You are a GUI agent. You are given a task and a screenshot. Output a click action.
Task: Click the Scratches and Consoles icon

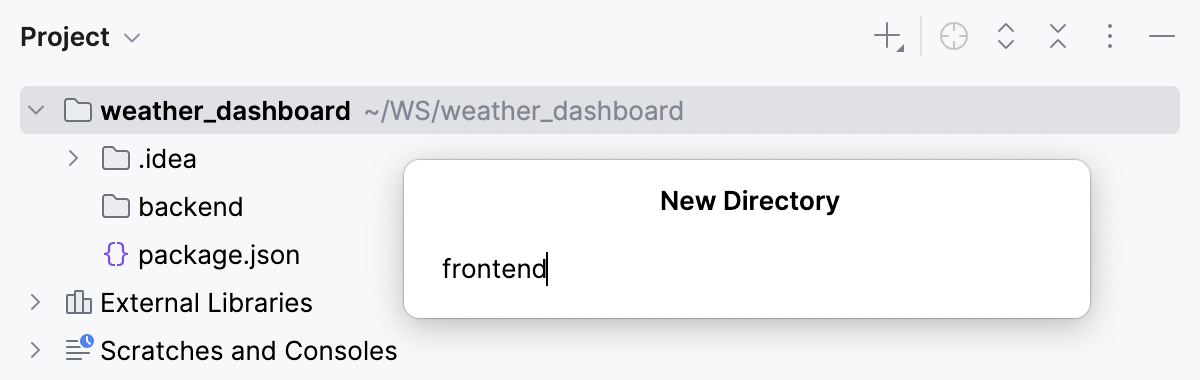coord(78,350)
